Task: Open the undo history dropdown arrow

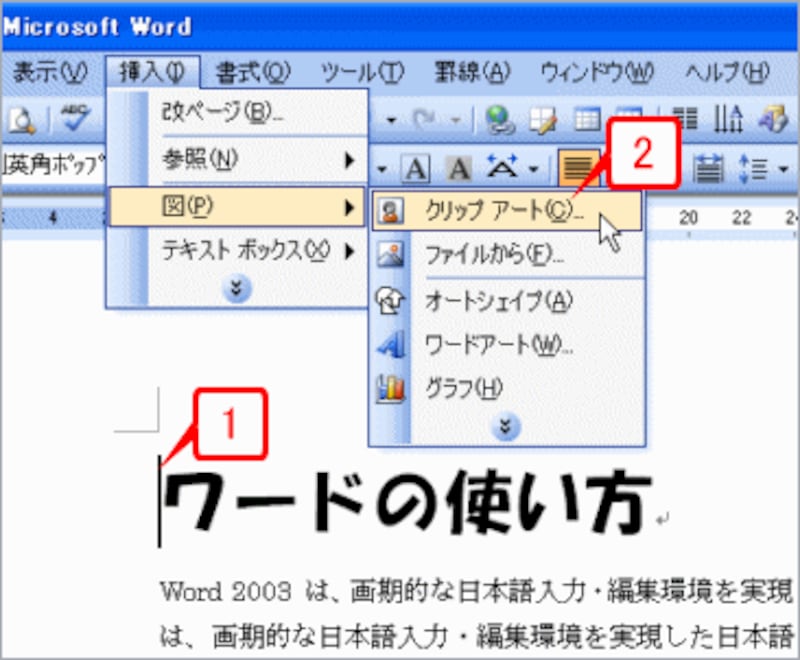Action: [391, 120]
